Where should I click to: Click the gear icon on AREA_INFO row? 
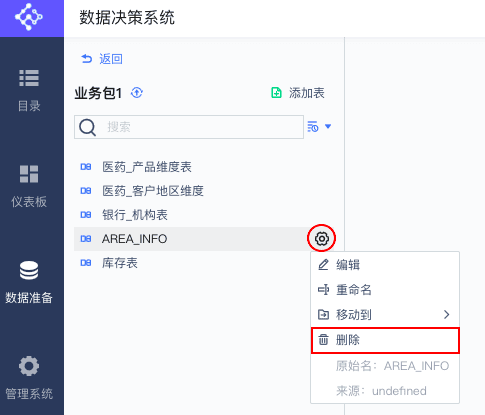click(321, 238)
